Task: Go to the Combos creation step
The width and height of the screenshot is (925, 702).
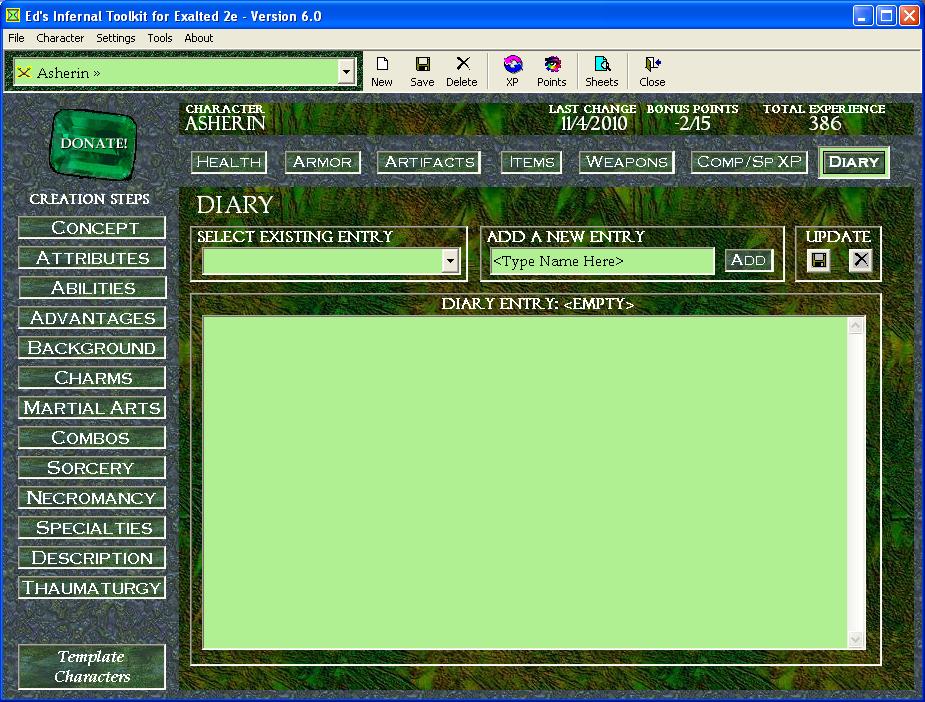Action: coord(92,438)
